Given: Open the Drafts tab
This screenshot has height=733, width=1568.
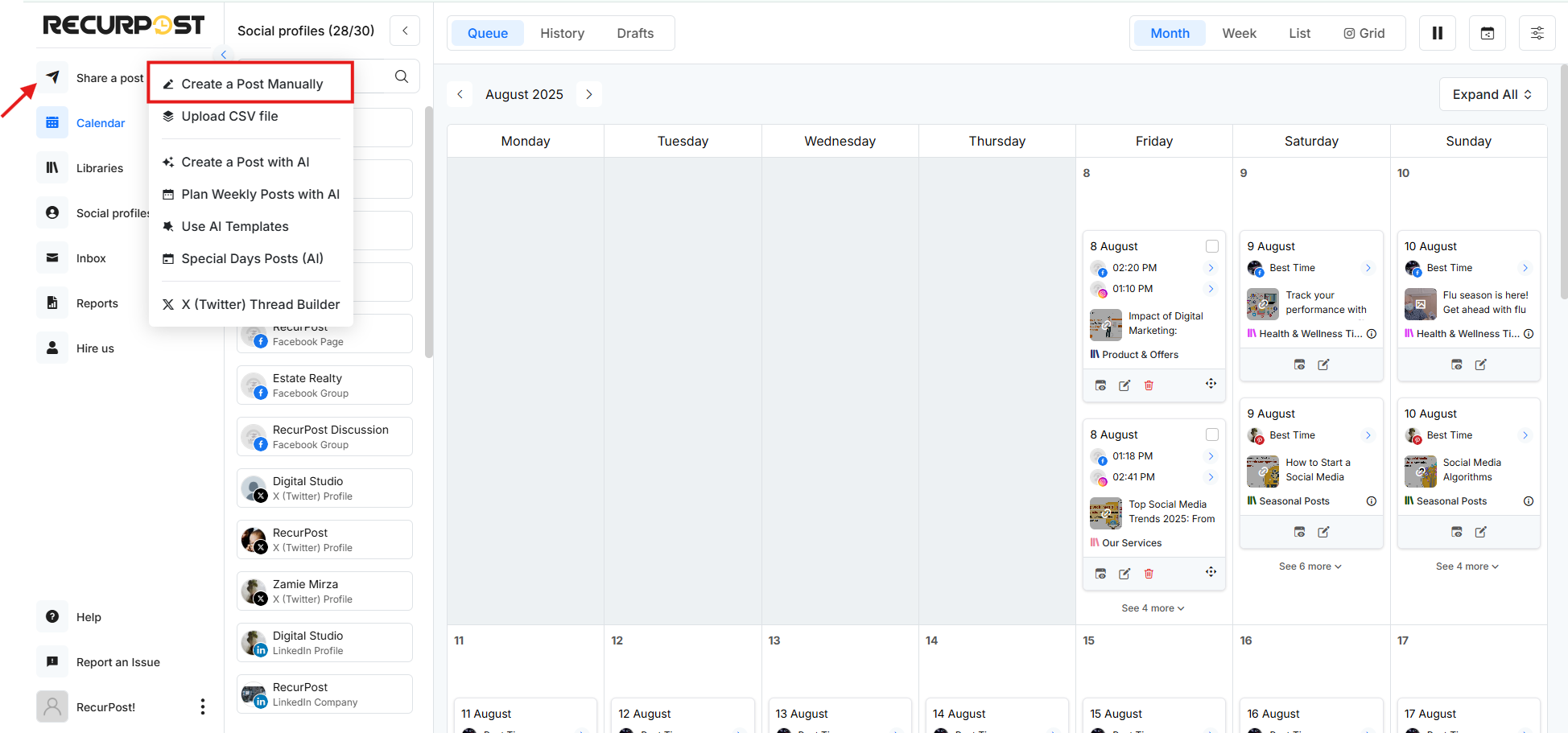Looking at the screenshot, I should pyautogui.click(x=635, y=33).
